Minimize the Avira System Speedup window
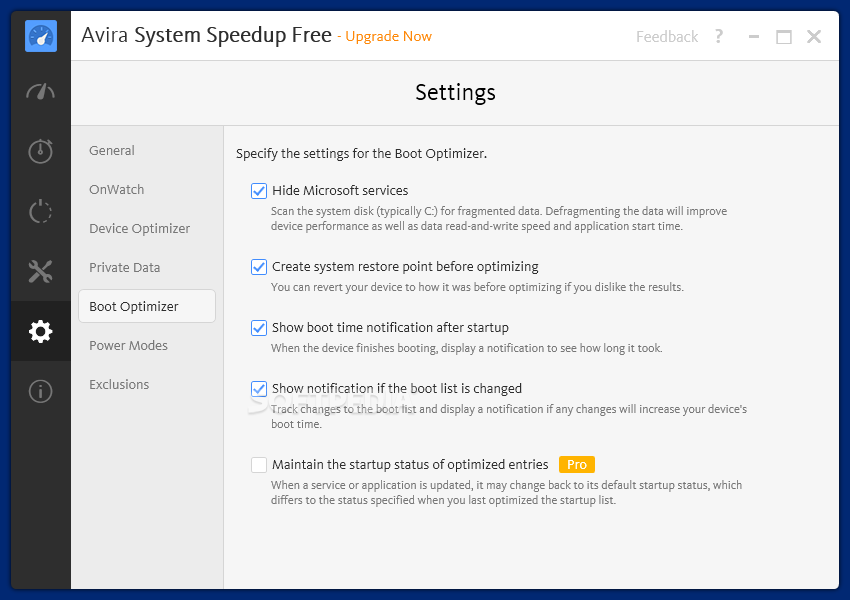The image size is (850, 600). point(754,37)
